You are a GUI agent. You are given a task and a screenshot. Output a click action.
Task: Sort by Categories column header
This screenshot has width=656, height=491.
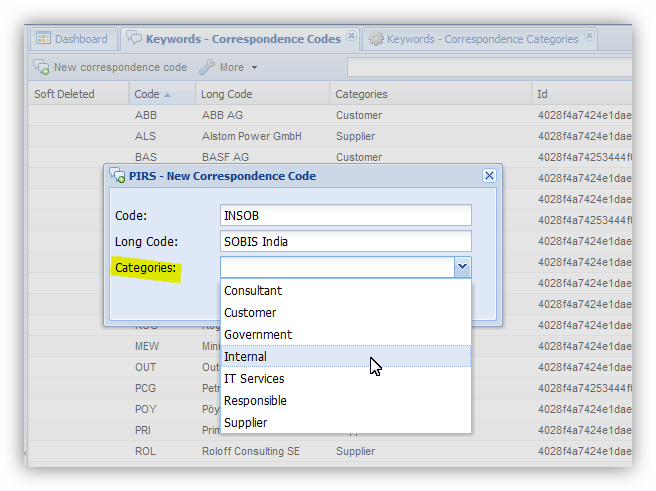[430, 94]
